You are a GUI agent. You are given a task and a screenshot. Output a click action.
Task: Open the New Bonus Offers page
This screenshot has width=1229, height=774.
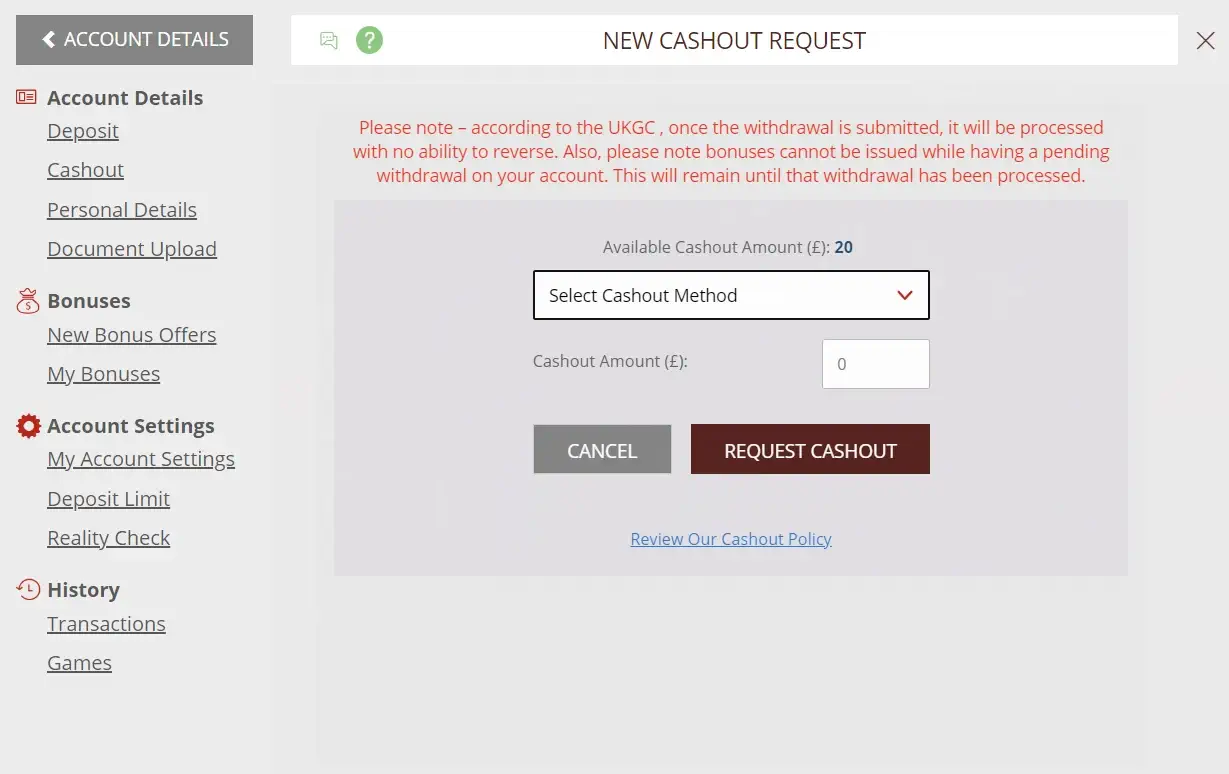point(131,335)
